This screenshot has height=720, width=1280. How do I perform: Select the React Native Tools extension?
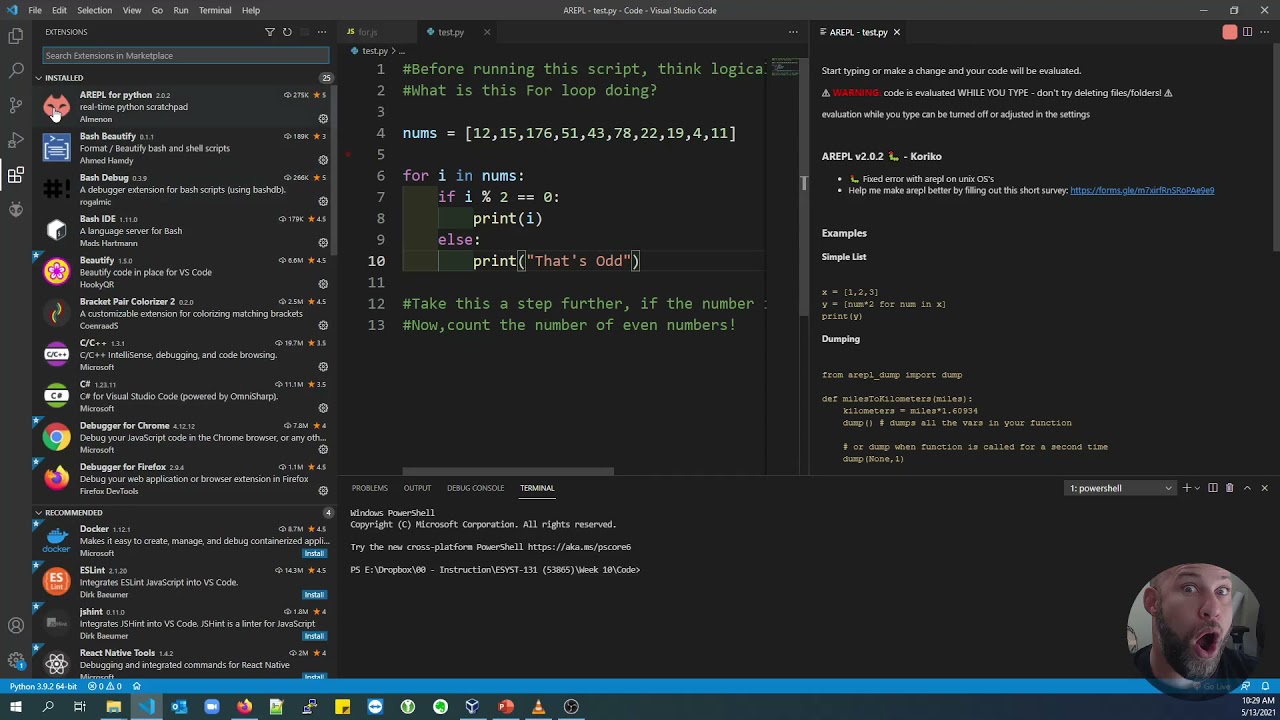tap(185, 664)
